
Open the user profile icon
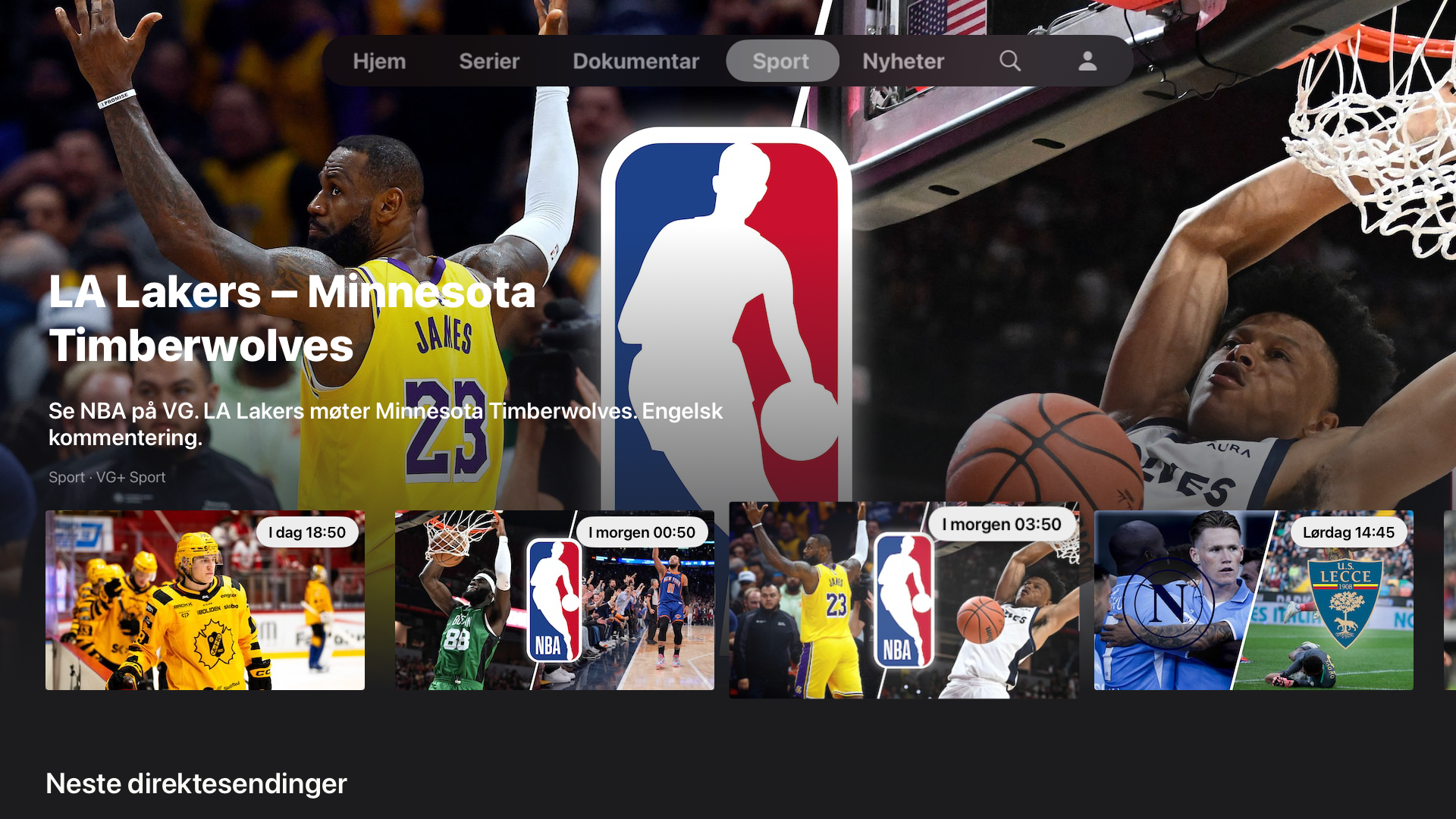tap(1087, 61)
